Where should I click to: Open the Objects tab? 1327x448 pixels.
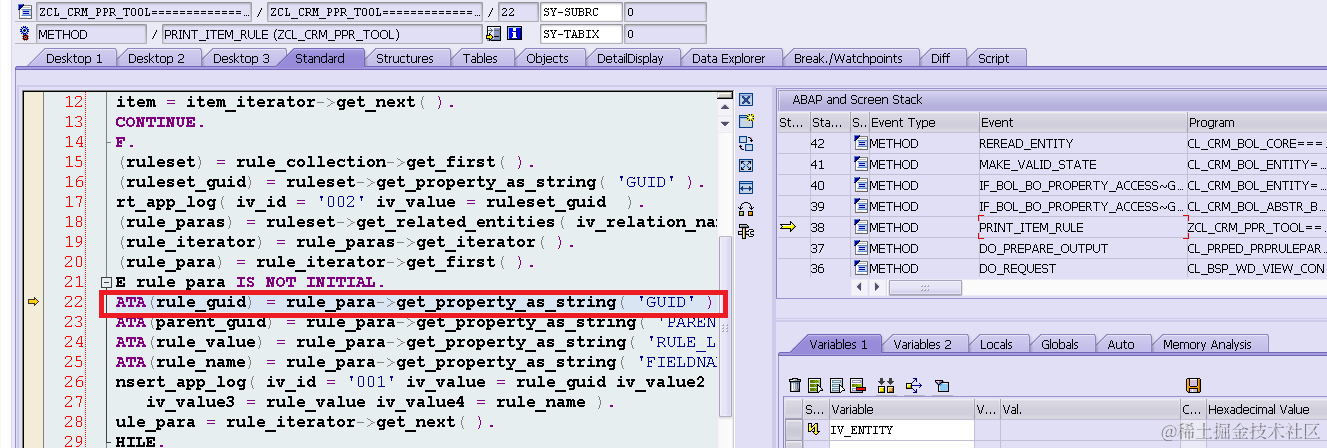point(547,58)
